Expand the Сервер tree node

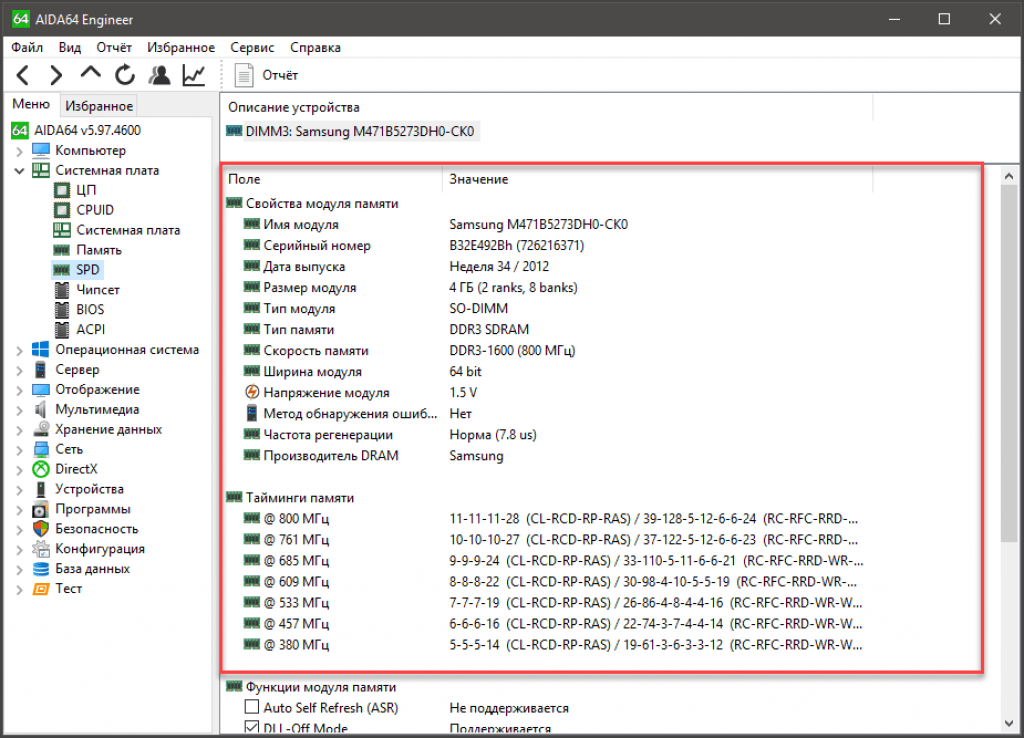[19, 370]
